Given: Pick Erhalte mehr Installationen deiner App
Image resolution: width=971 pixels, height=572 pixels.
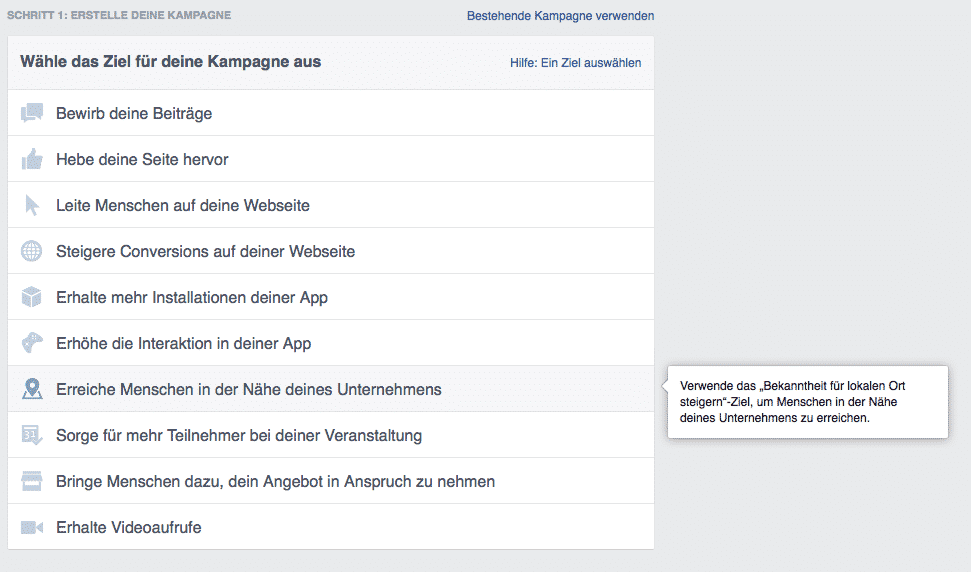Looking at the screenshot, I should pyautogui.click(x=192, y=297).
